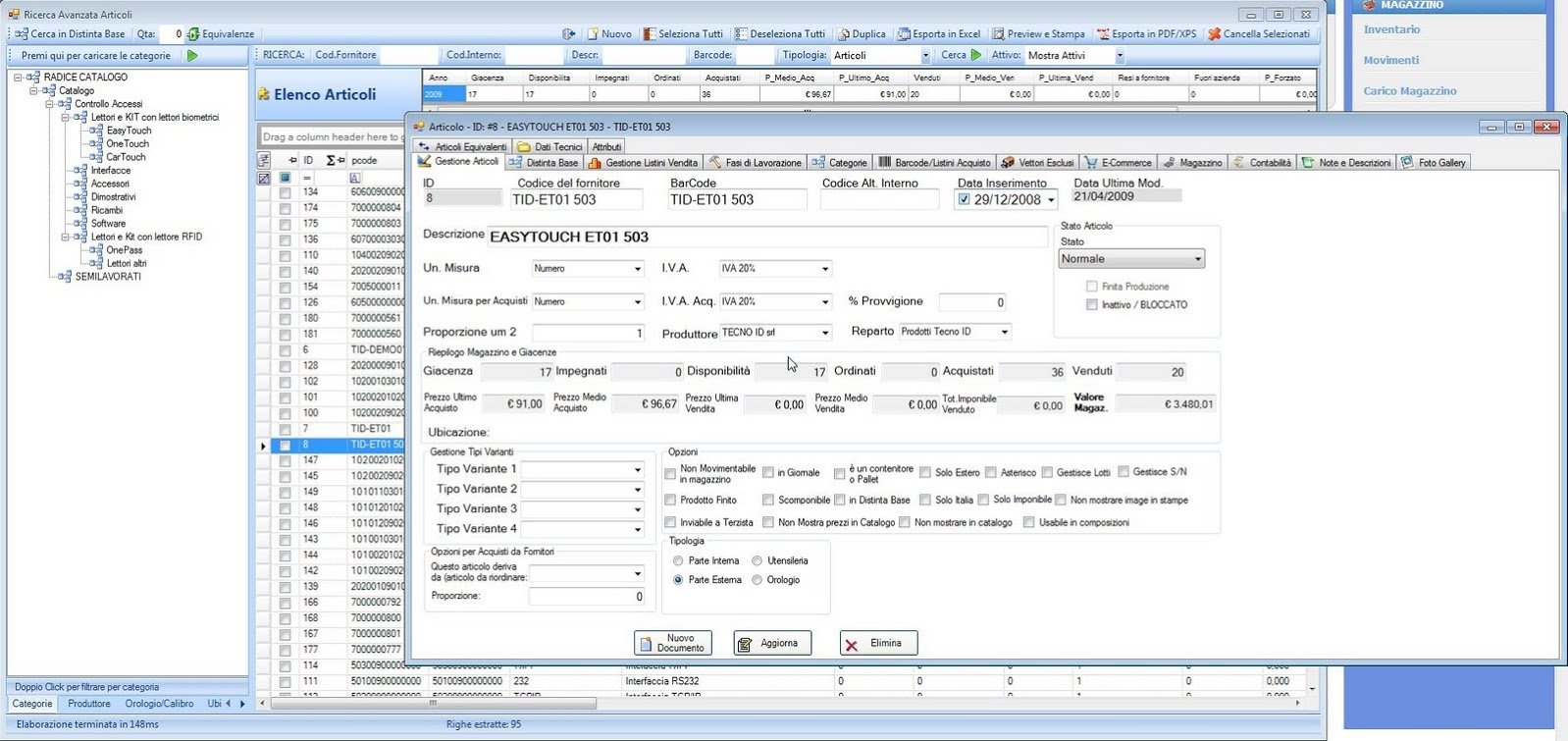Screen dimensions: 1568x741
Task: Open the Tipologia dropdown showing Articoli
Action: tap(925, 56)
